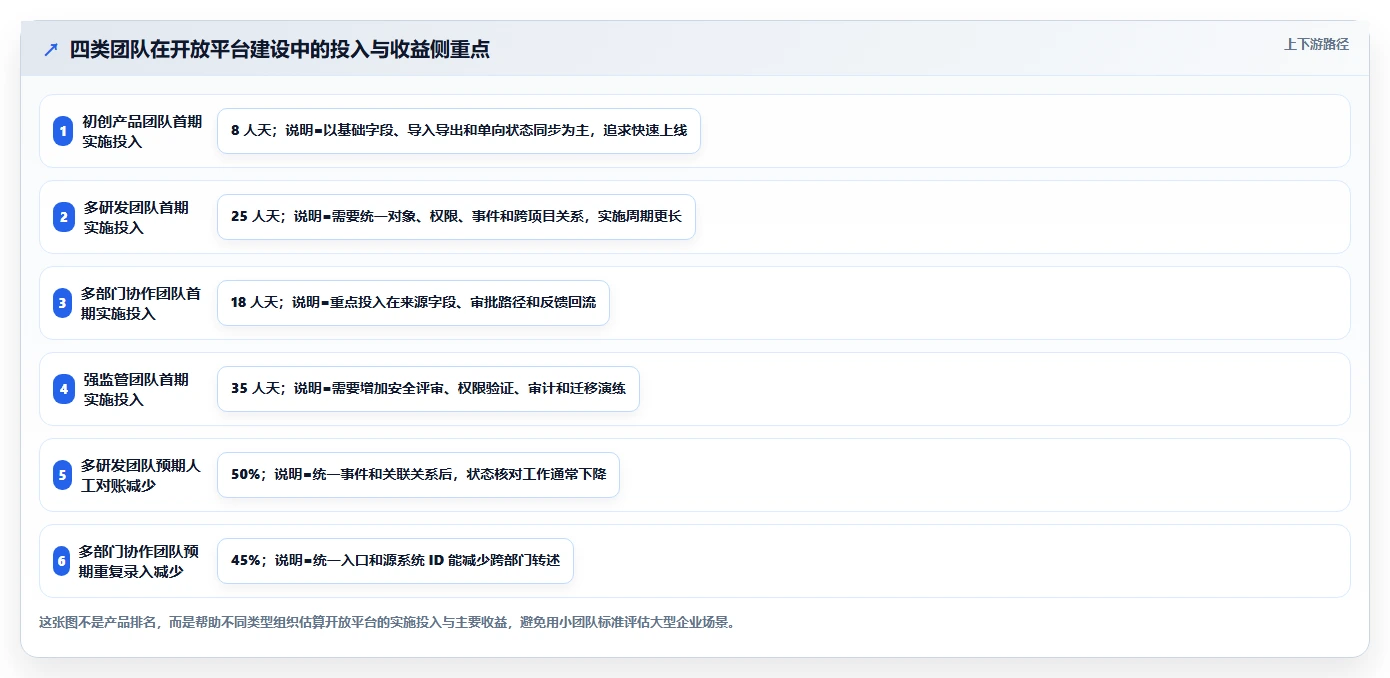Select the 初创产品团队首期实施投入 label

pos(142,131)
